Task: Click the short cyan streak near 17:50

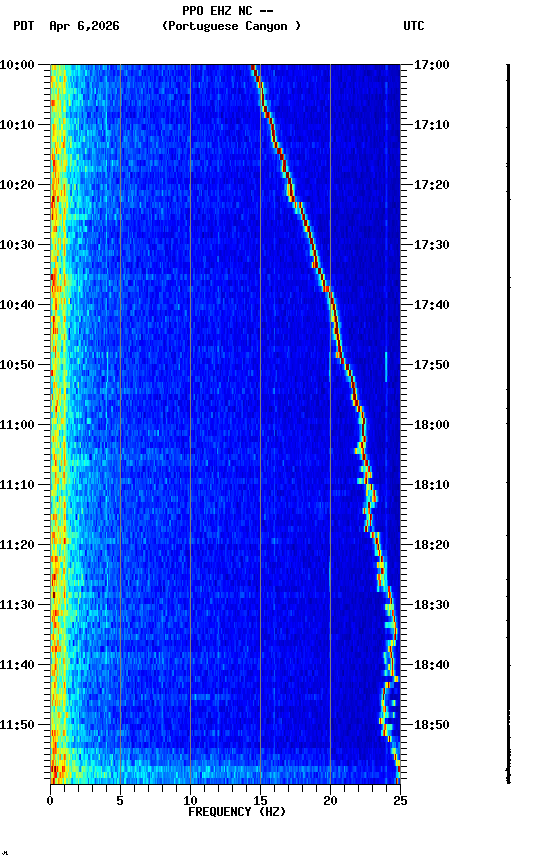Action: tap(386, 366)
